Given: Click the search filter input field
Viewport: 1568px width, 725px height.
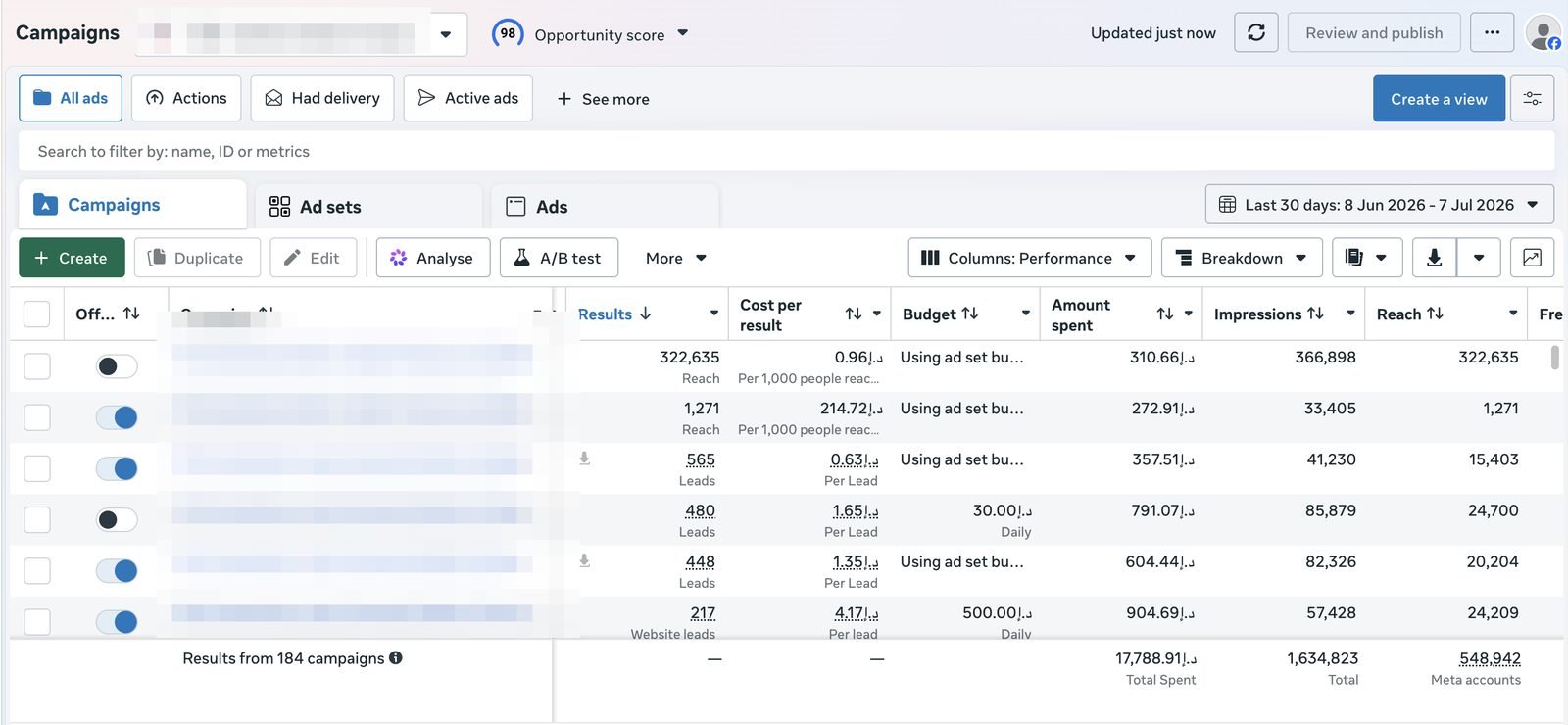Looking at the screenshot, I should pyautogui.click(x=786, y=151).
